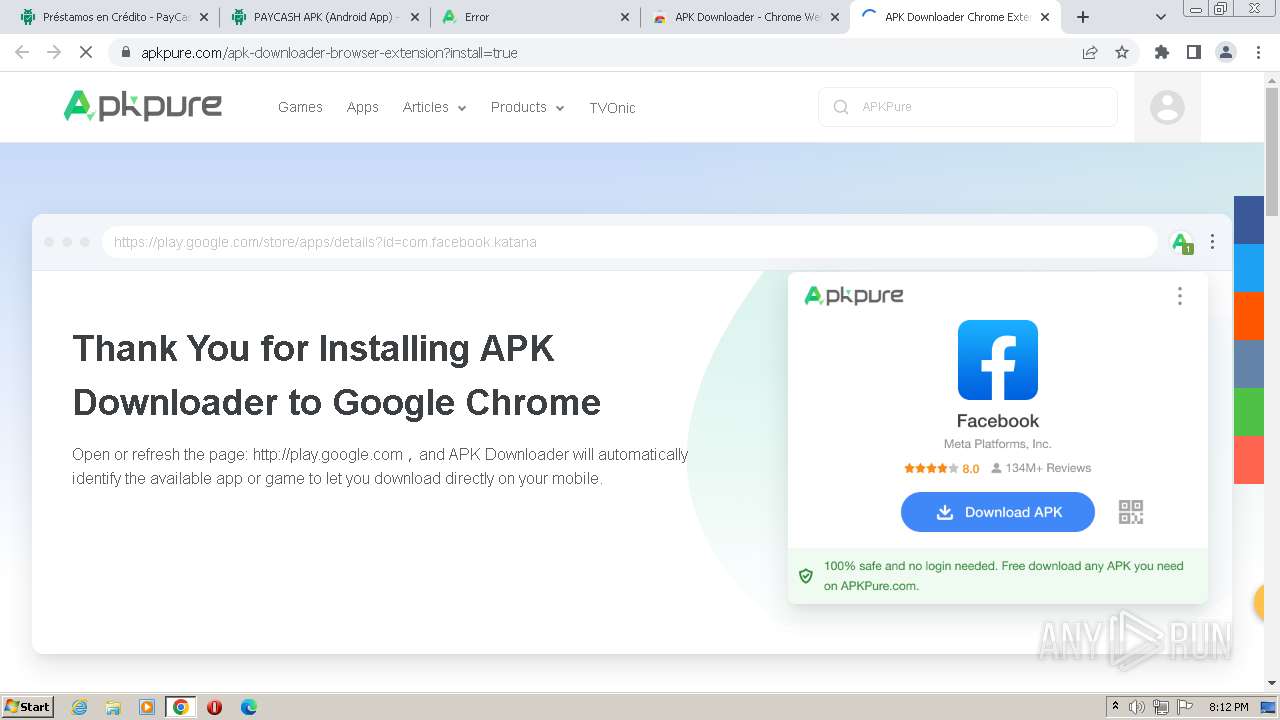Go back to previous page

pos(22,52)
